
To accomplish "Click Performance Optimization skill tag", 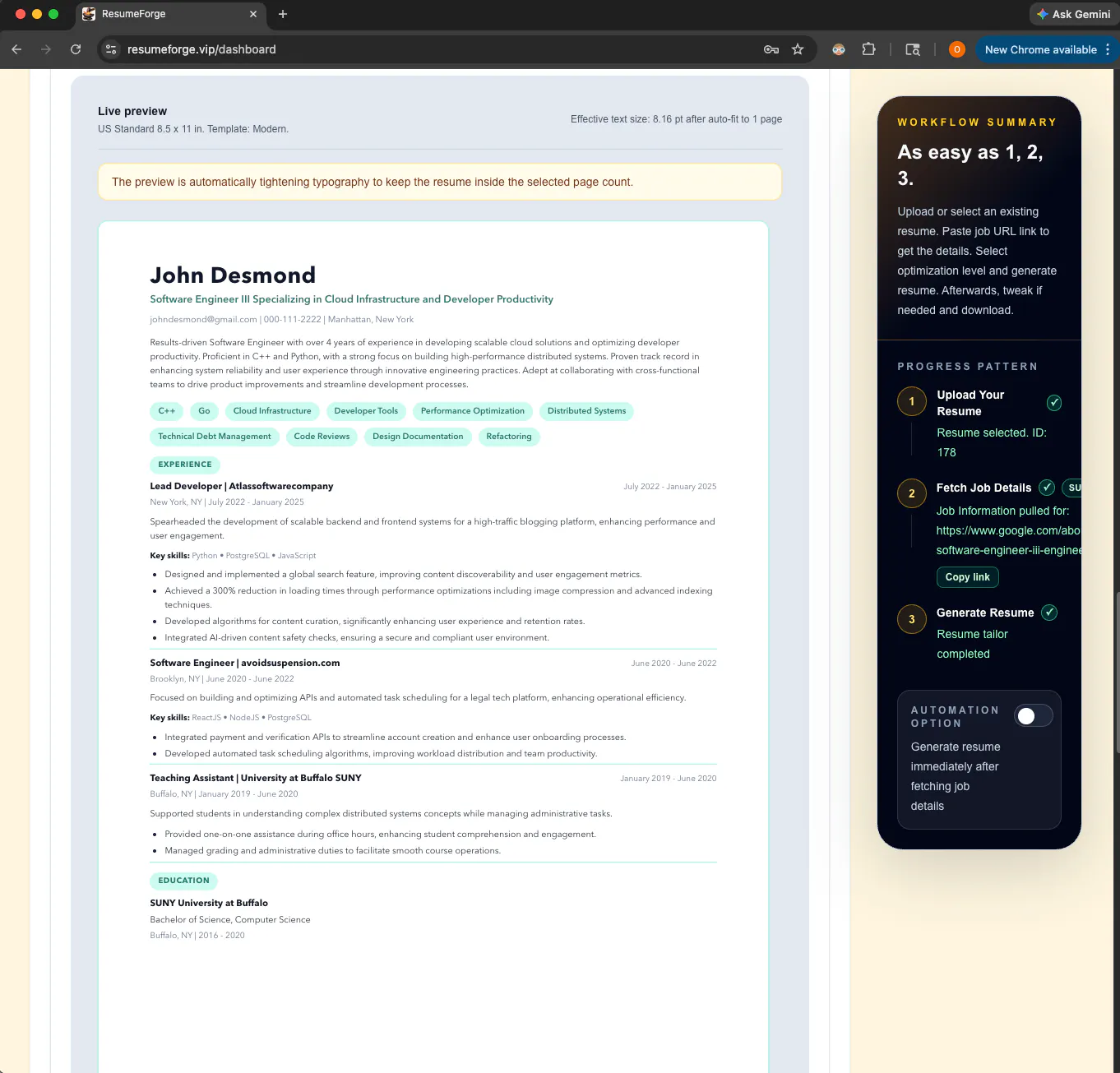I will click(x=473, y=411).
